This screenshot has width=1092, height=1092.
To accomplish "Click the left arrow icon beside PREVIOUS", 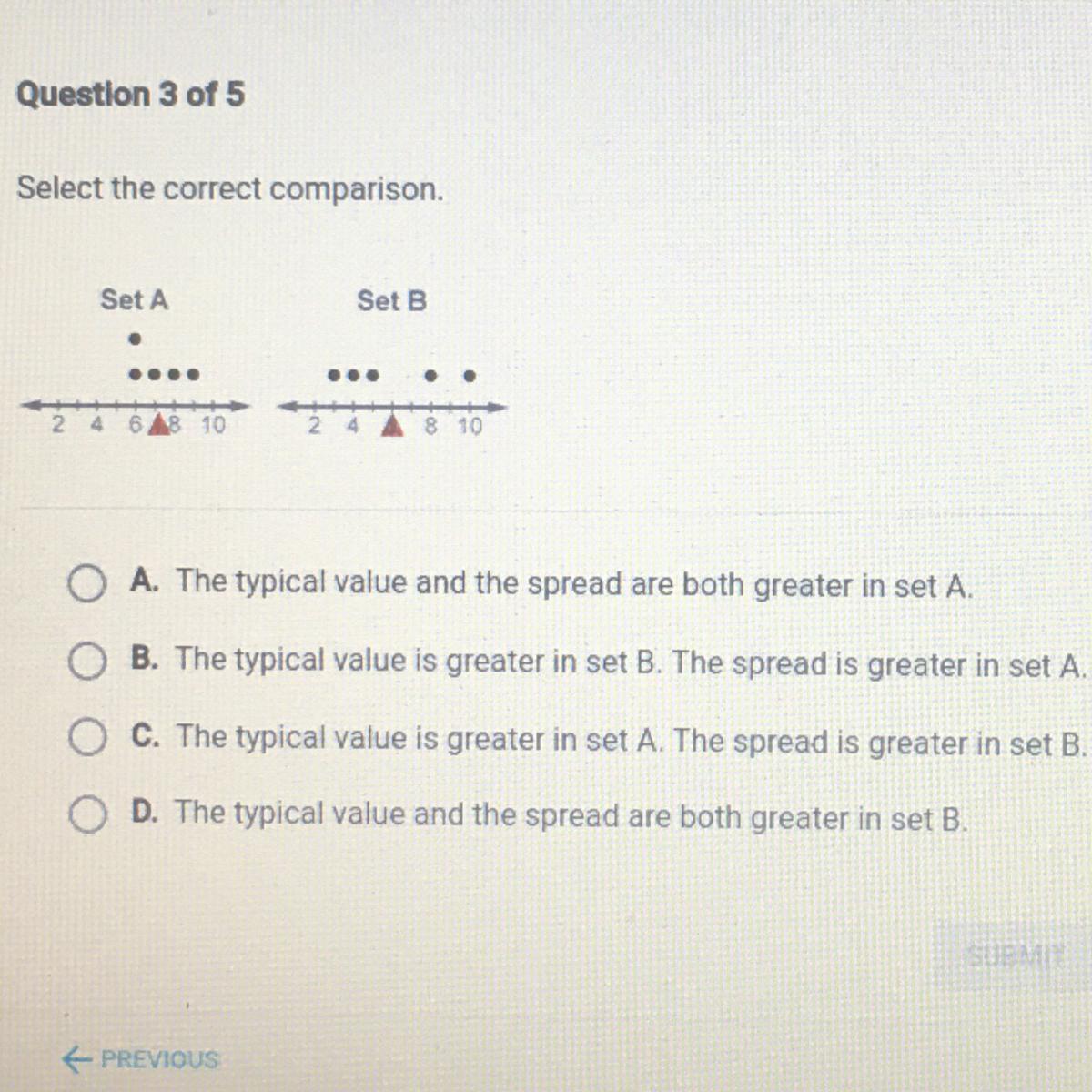I will tap(76, 1058).
